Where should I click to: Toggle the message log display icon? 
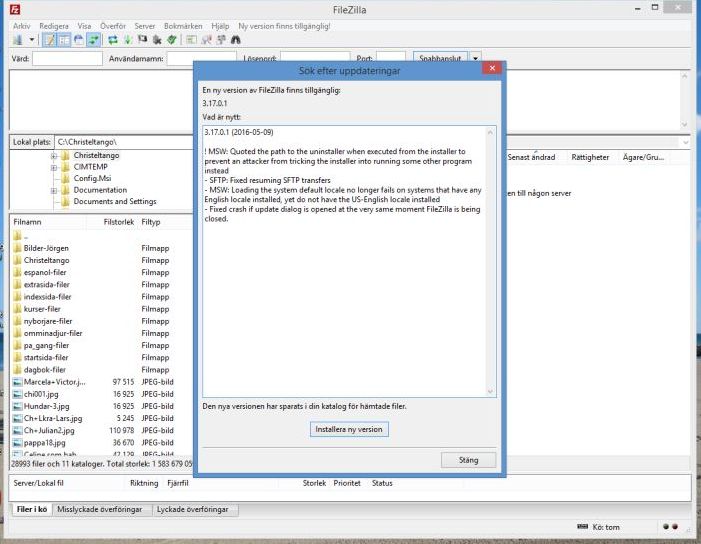click(x=49, y=40)
